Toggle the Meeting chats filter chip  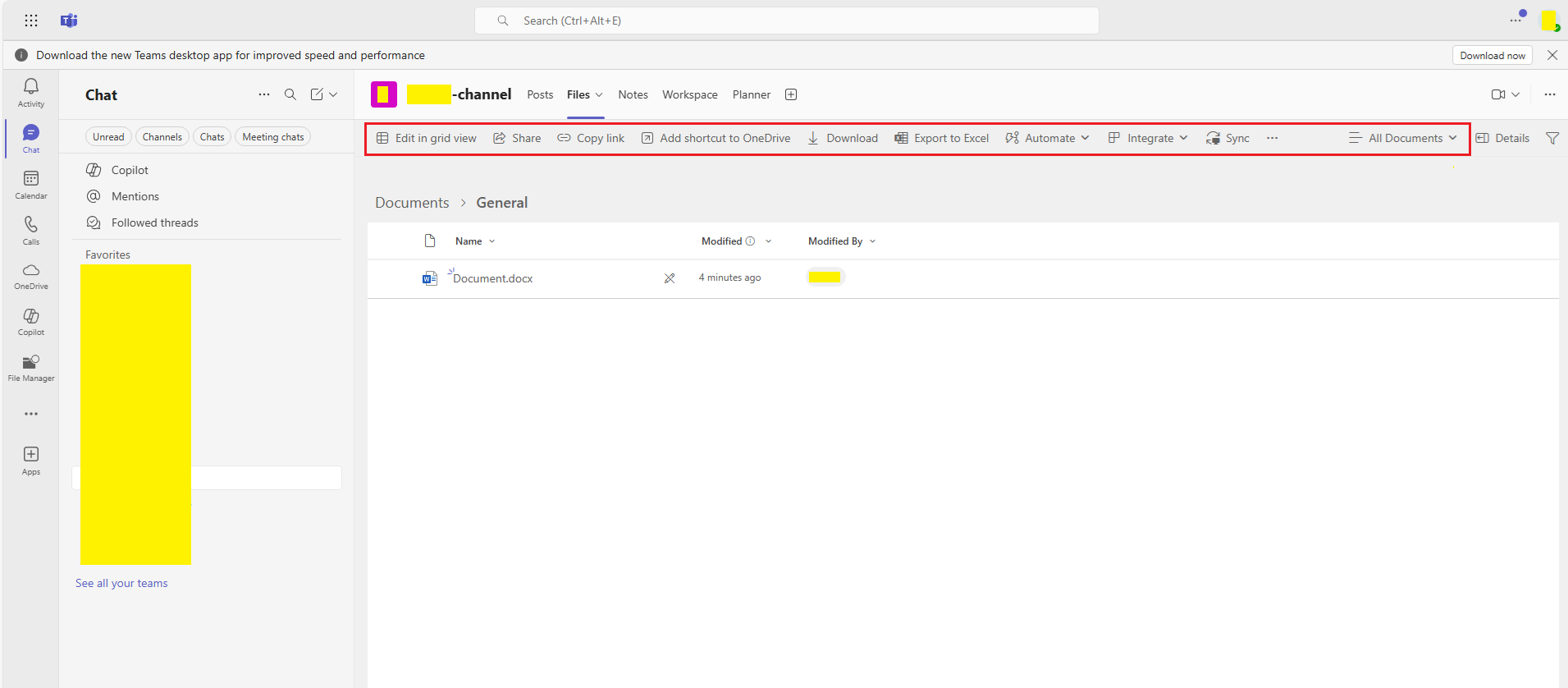[x=273, y=137]
